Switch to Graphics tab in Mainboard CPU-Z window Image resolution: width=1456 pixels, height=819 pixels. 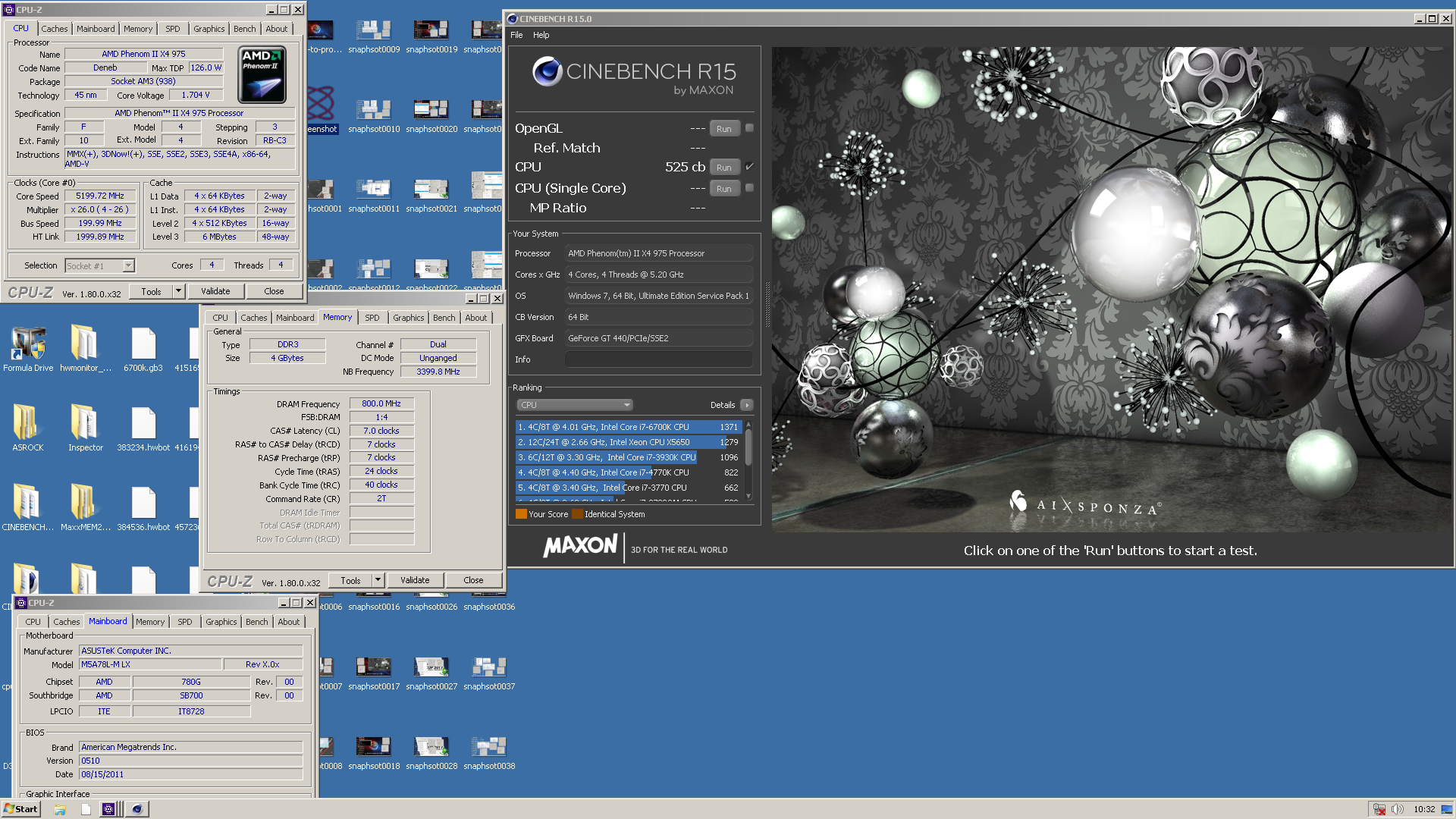[221, 622]
